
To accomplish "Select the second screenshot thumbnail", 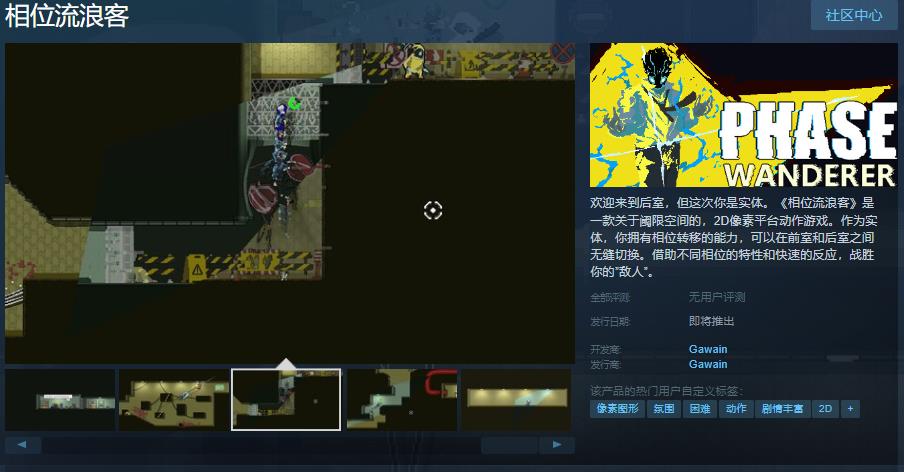I will (173, 400).
